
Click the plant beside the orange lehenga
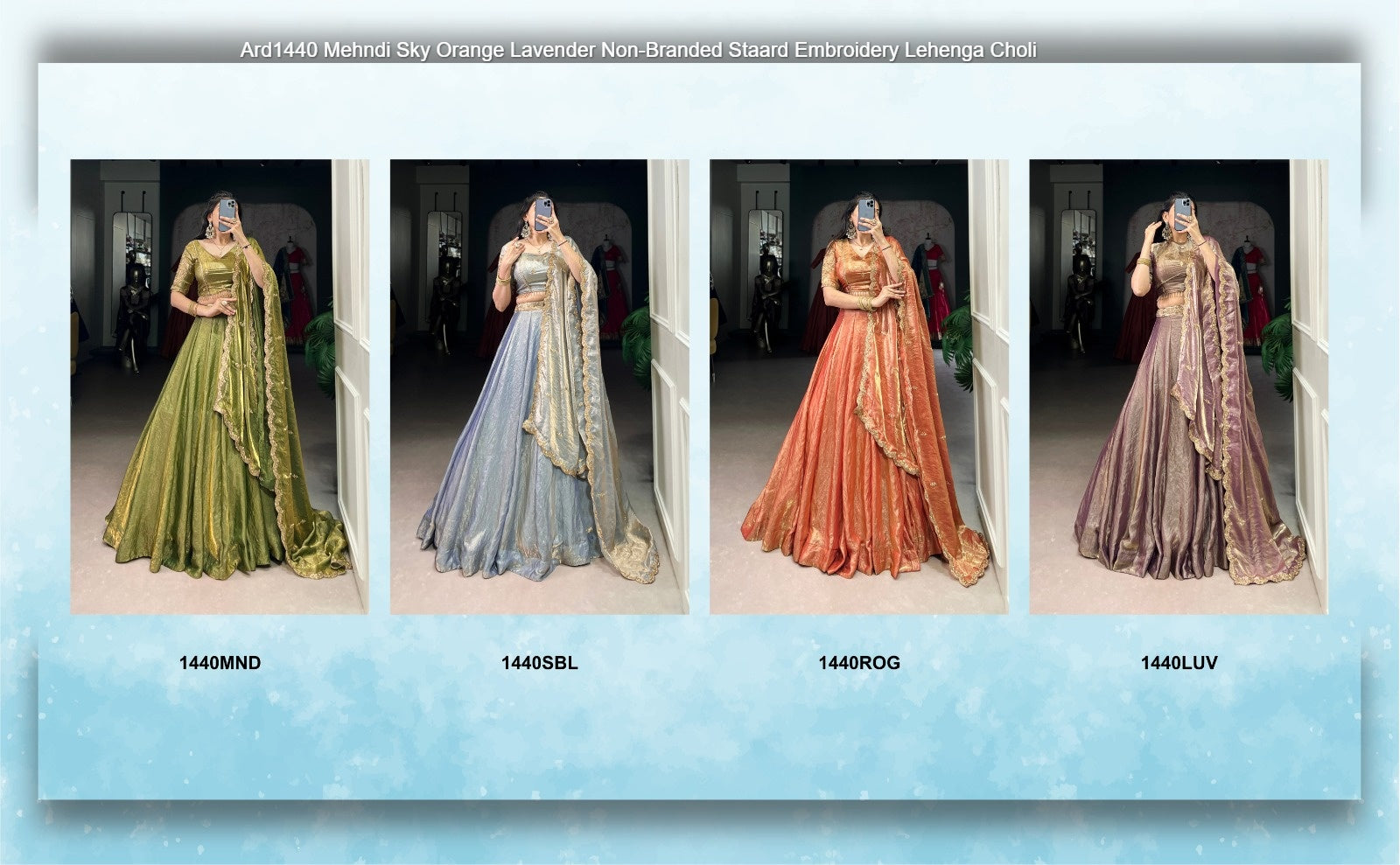click(x=958, y=345)
